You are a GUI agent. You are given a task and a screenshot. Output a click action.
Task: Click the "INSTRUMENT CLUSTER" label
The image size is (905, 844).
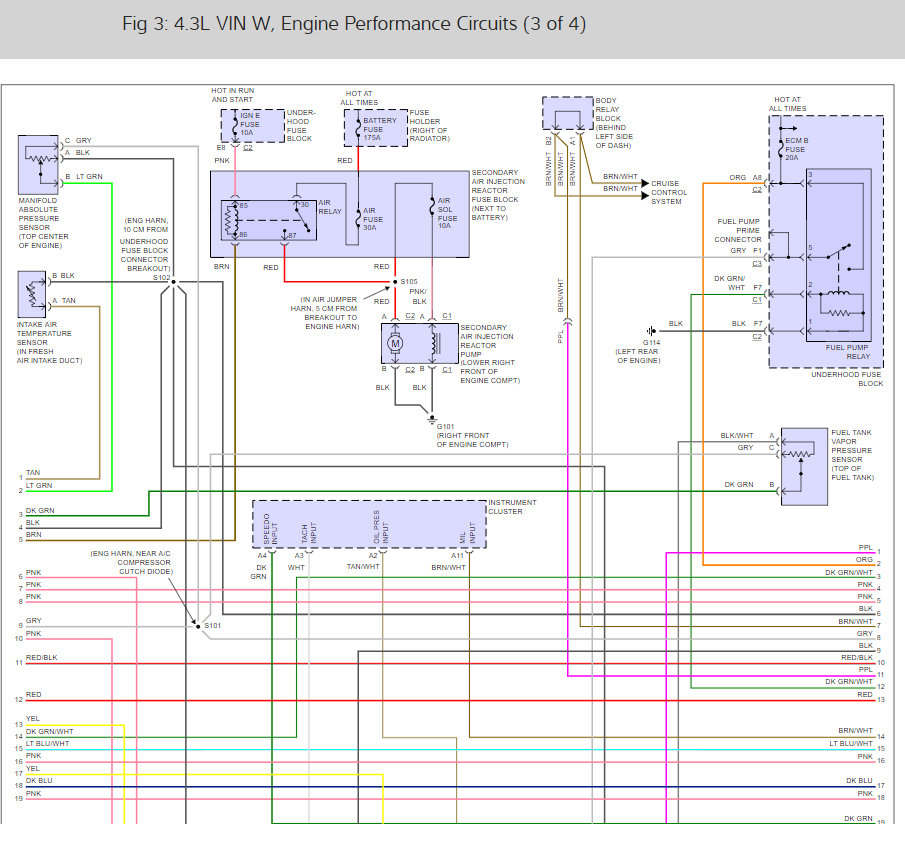[x=513, y=507]
